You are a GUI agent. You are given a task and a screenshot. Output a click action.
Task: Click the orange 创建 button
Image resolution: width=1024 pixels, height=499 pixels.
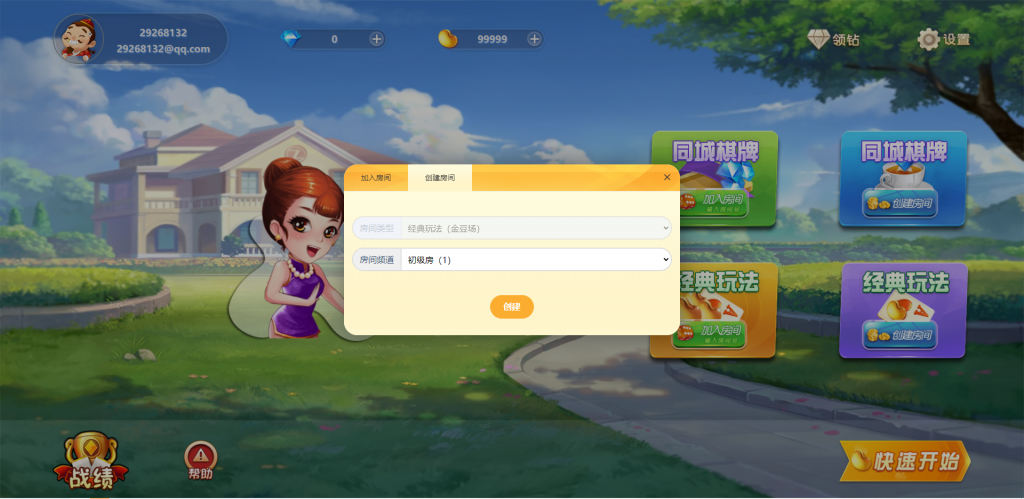click(512, 307)
